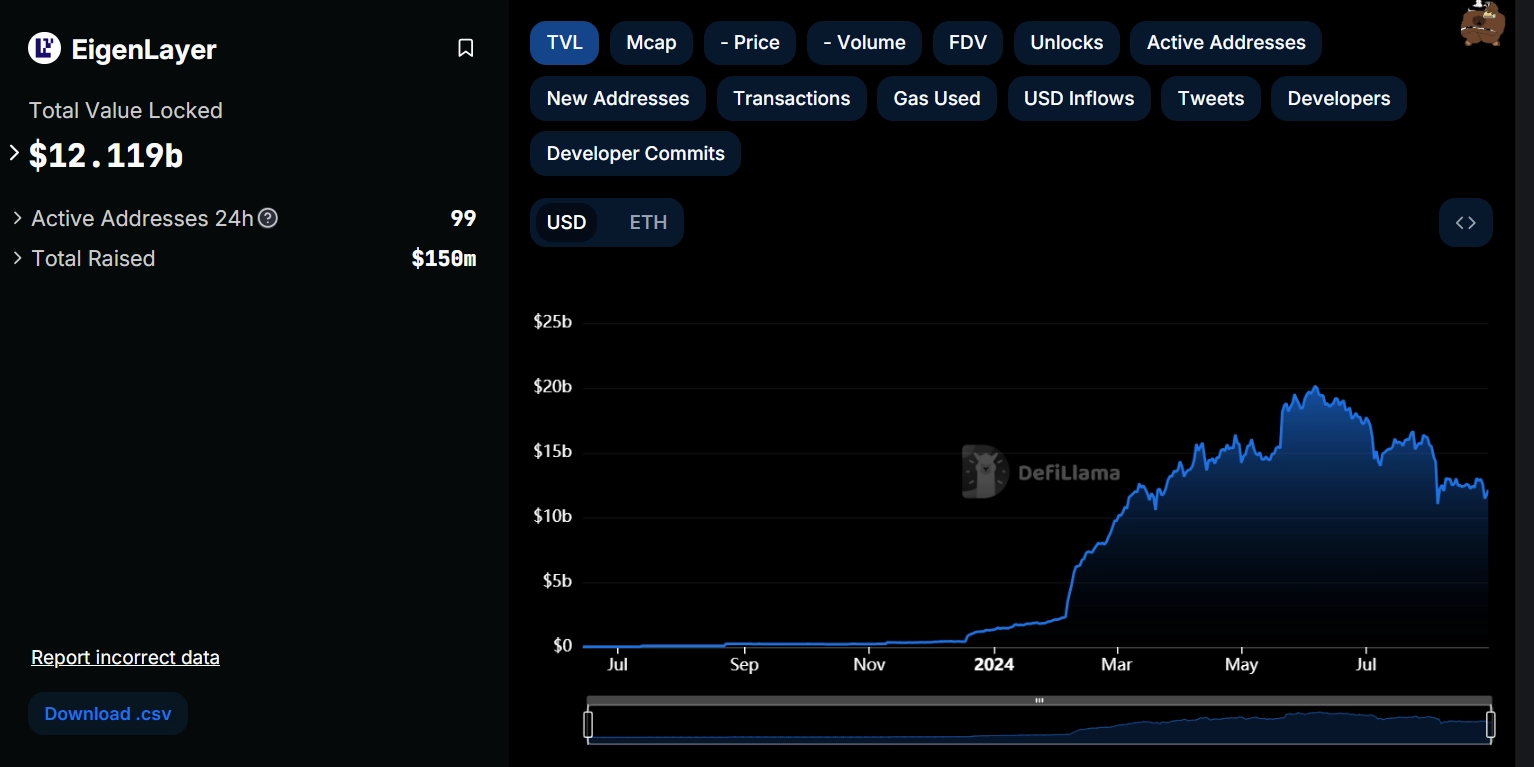Open the embed chart code icon
This screenshot has width=1534, height=767.
click(1465, 222)
